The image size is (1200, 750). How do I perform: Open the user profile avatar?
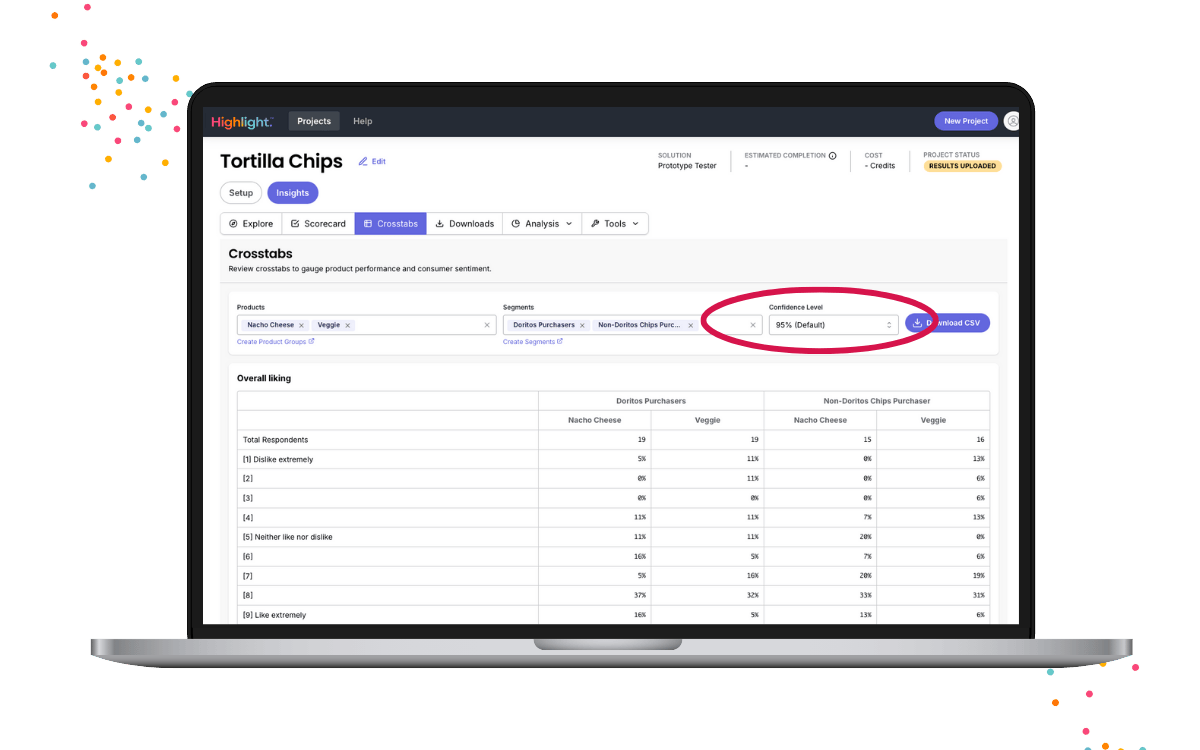click(1012, 121)
